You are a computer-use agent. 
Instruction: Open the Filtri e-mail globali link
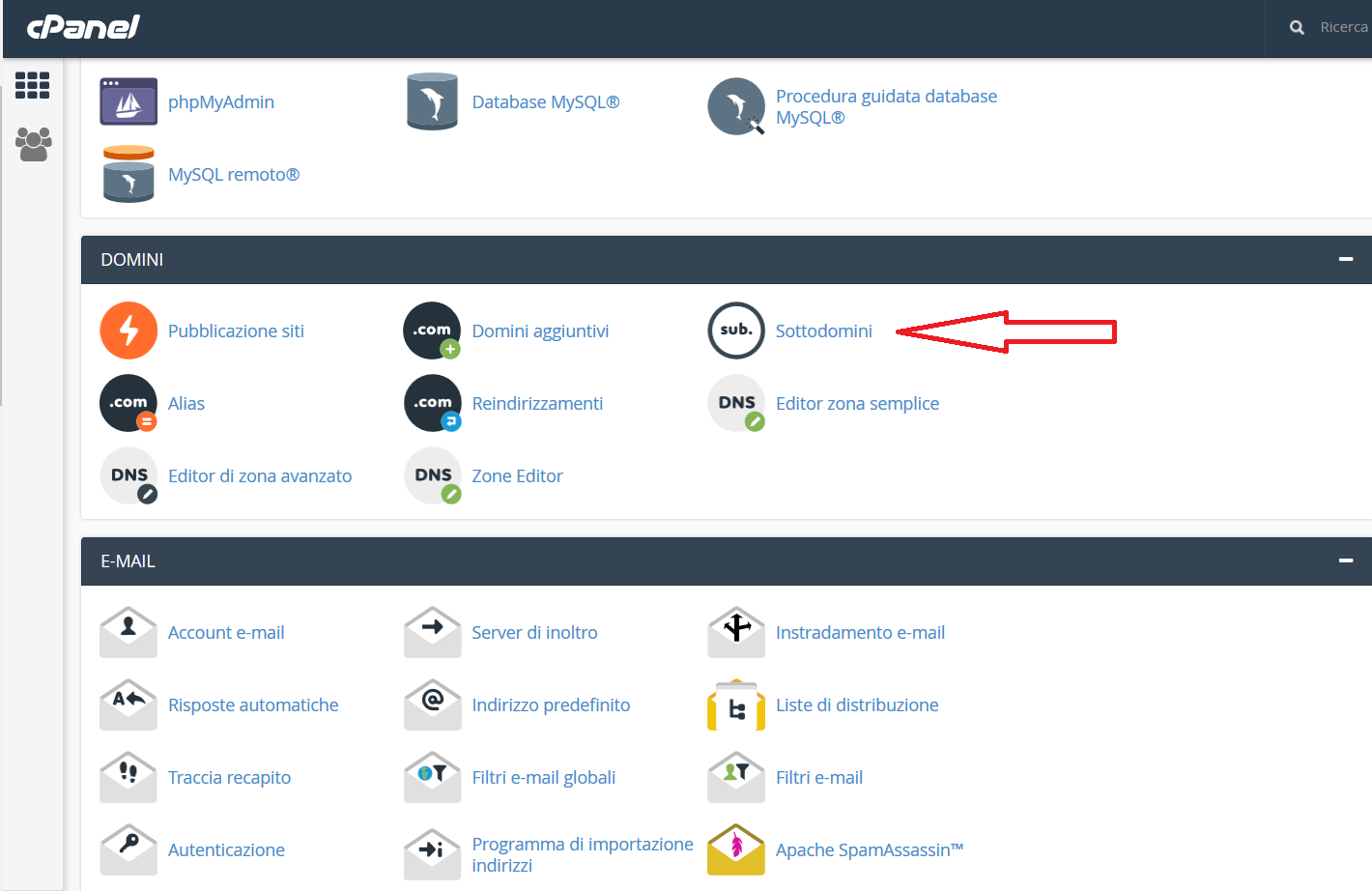543,777
